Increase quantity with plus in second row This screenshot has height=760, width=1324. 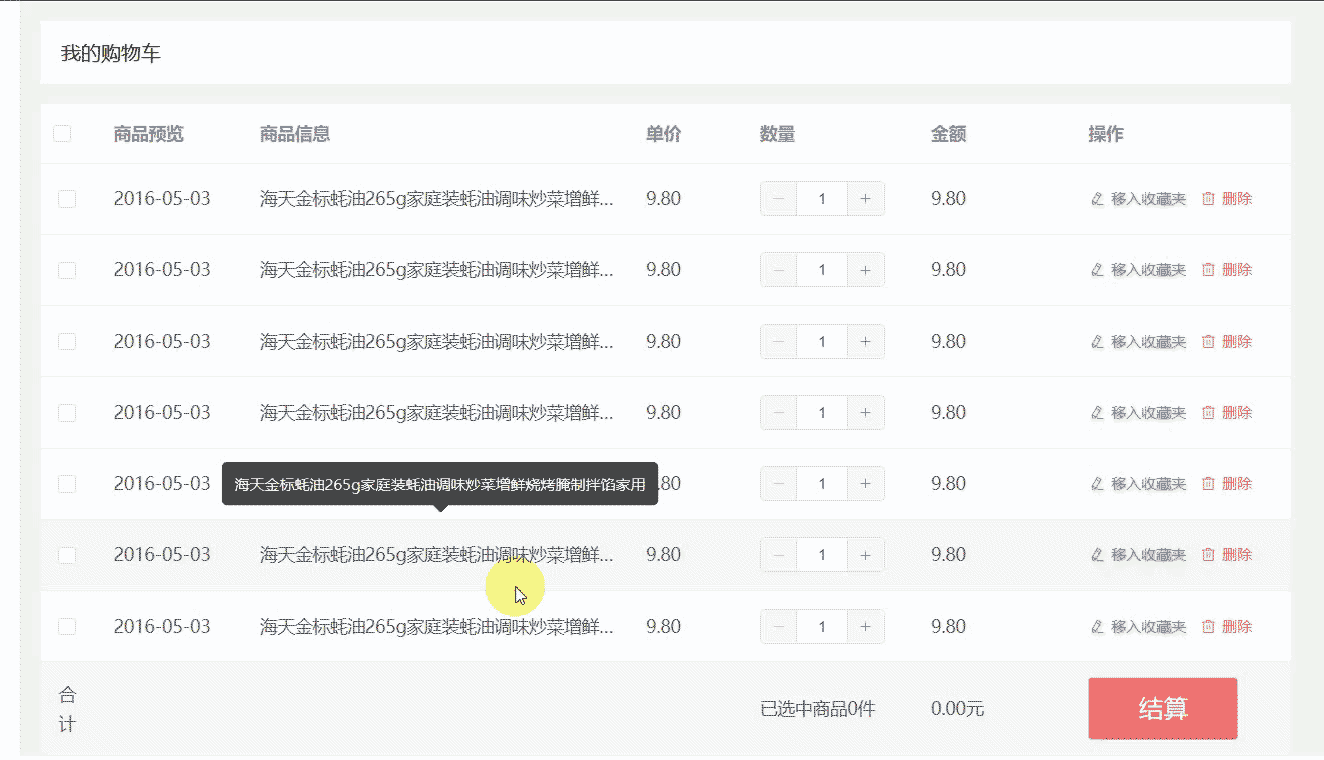click(x=866, y=270)
